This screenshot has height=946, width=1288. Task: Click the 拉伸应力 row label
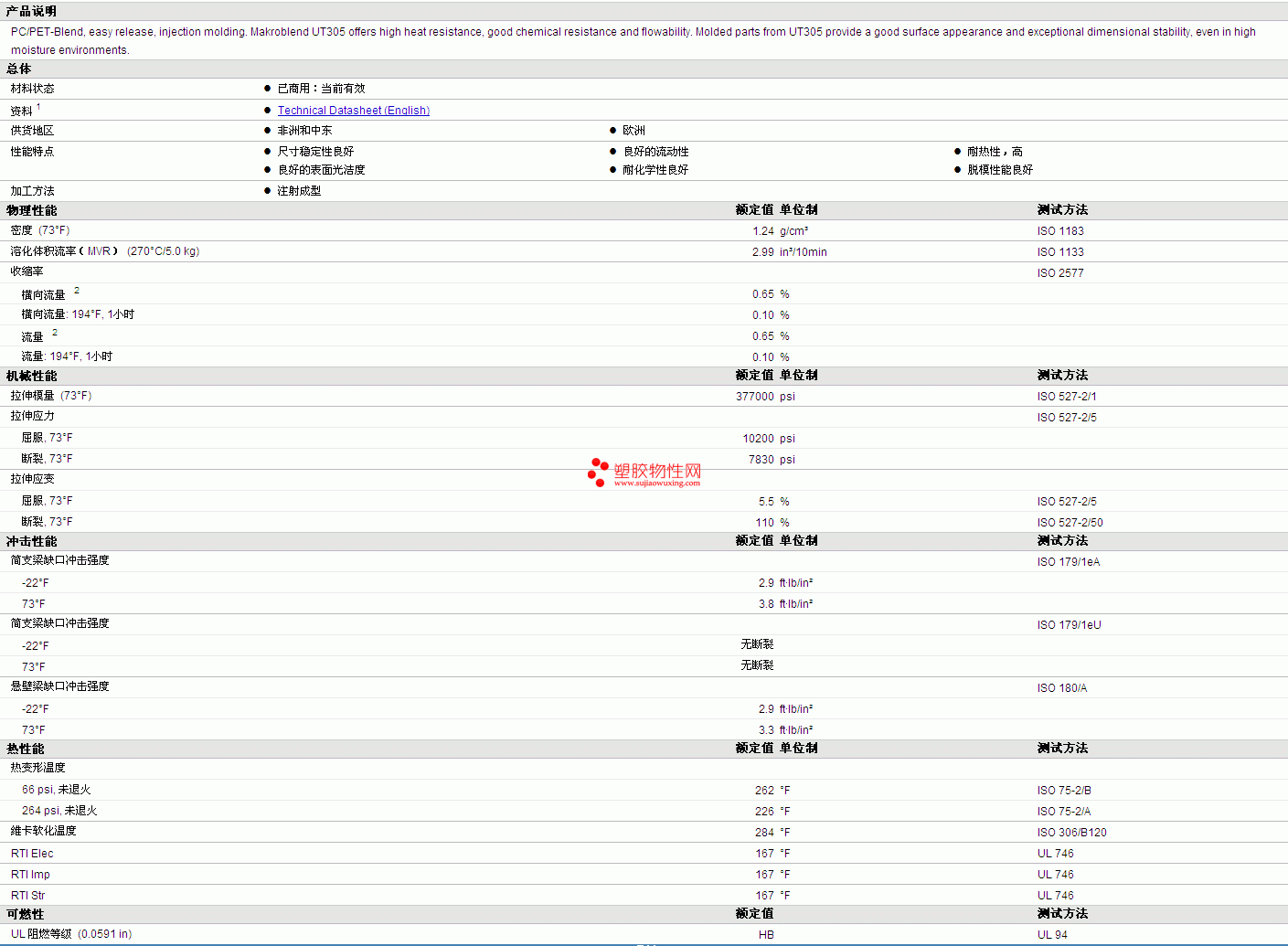pos(33,416)
